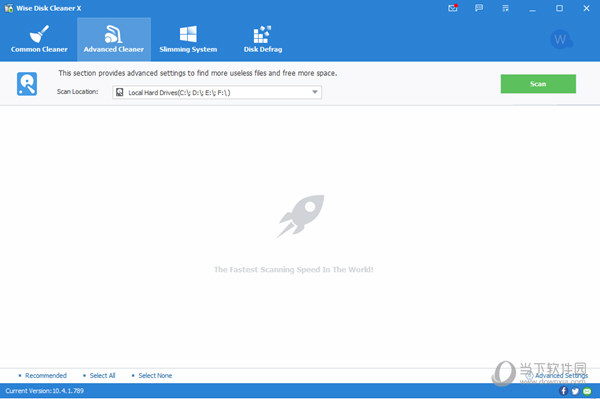The image size is (600, 399).
Task: Click the Select All link
Action: 102,376
